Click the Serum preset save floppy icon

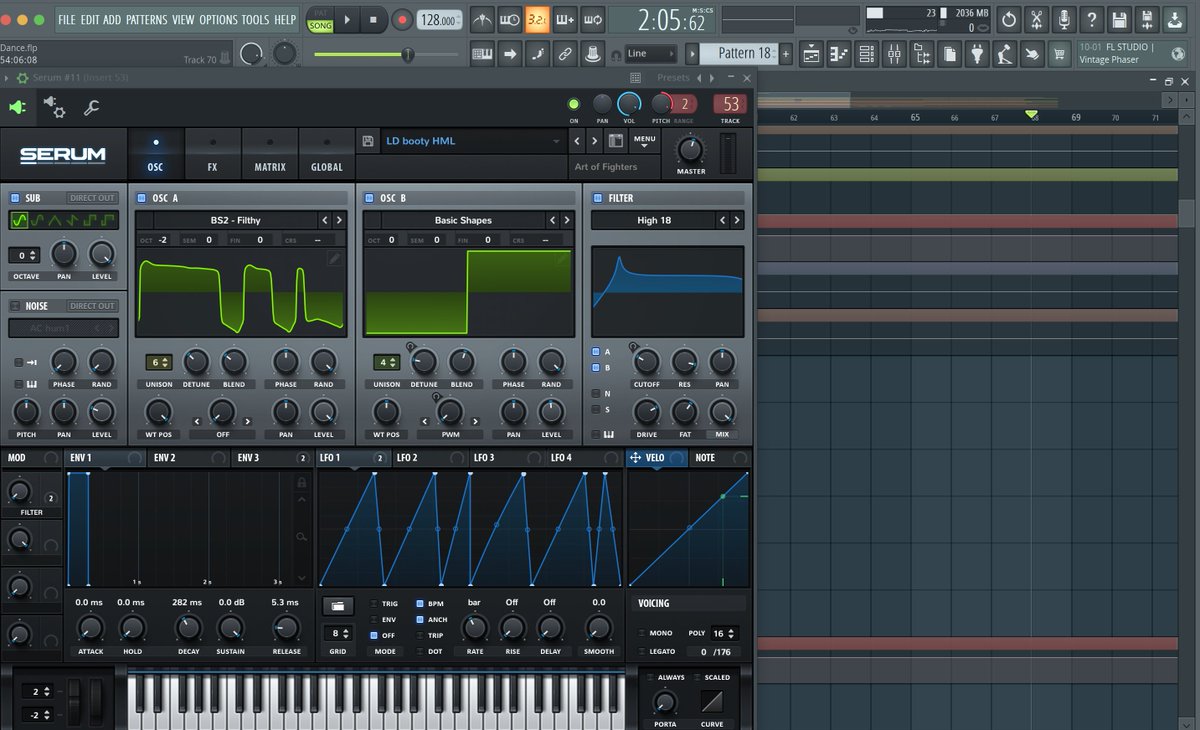(368, 141)
